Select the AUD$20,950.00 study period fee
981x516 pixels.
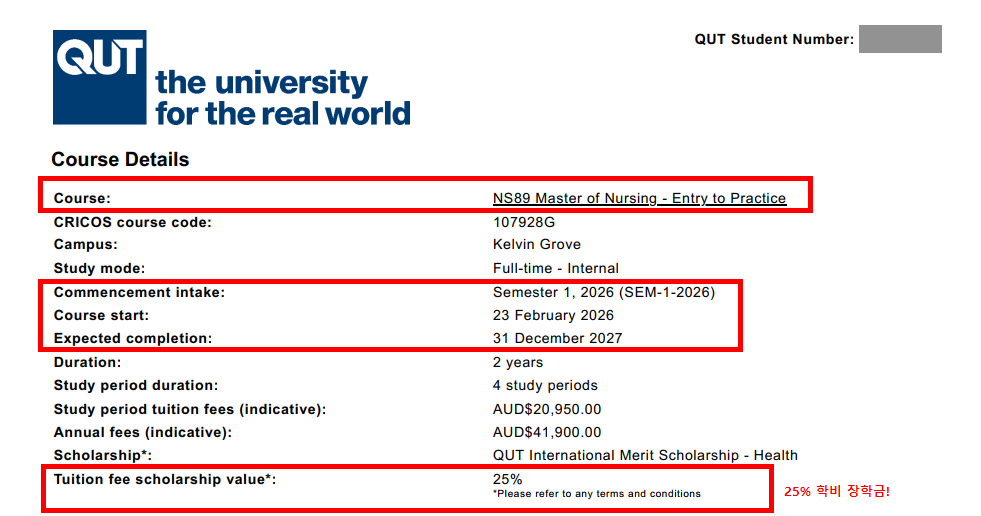point(547,409)
